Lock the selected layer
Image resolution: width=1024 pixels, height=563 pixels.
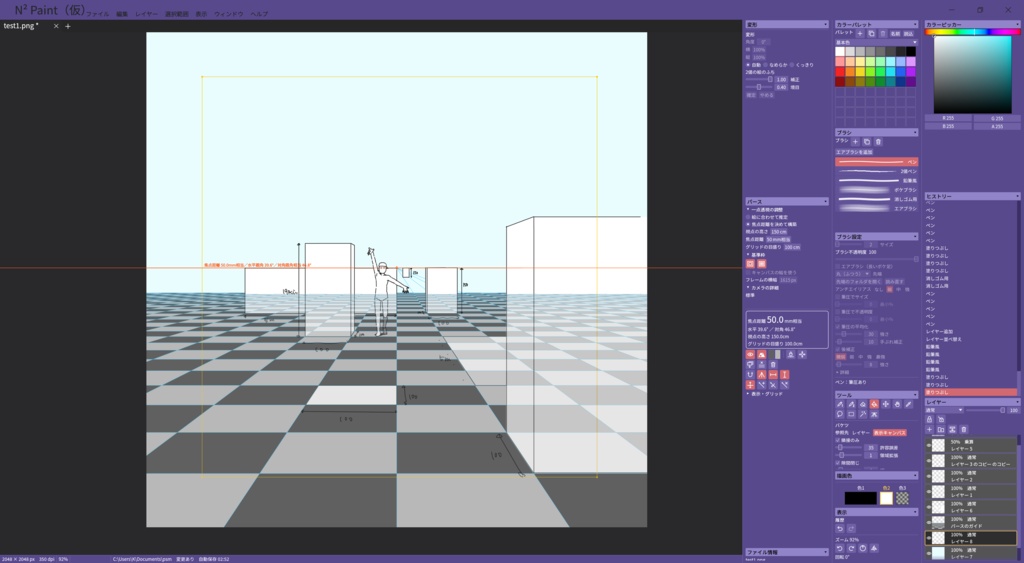coord(929,419)
